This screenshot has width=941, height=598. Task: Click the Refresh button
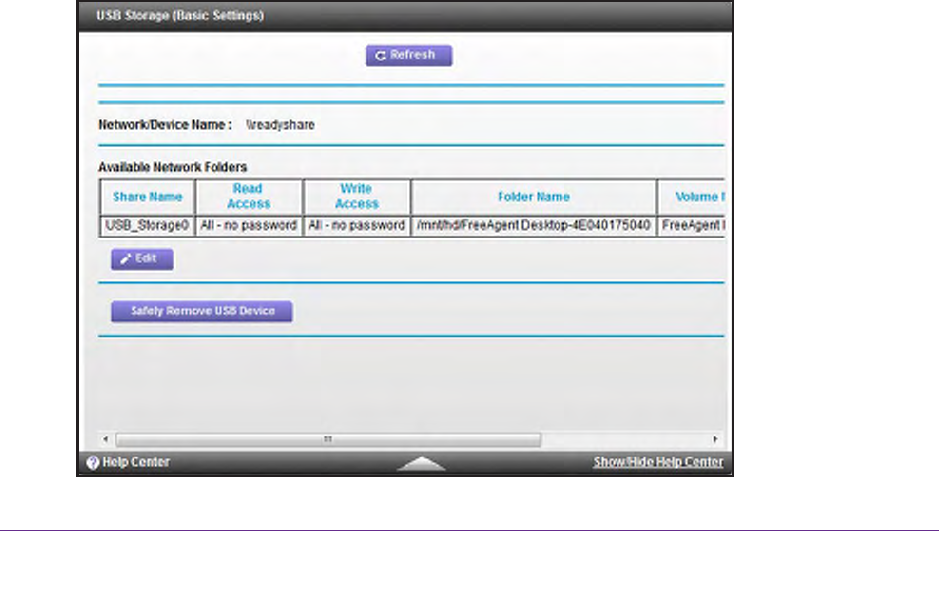click(x=409, y=55)
